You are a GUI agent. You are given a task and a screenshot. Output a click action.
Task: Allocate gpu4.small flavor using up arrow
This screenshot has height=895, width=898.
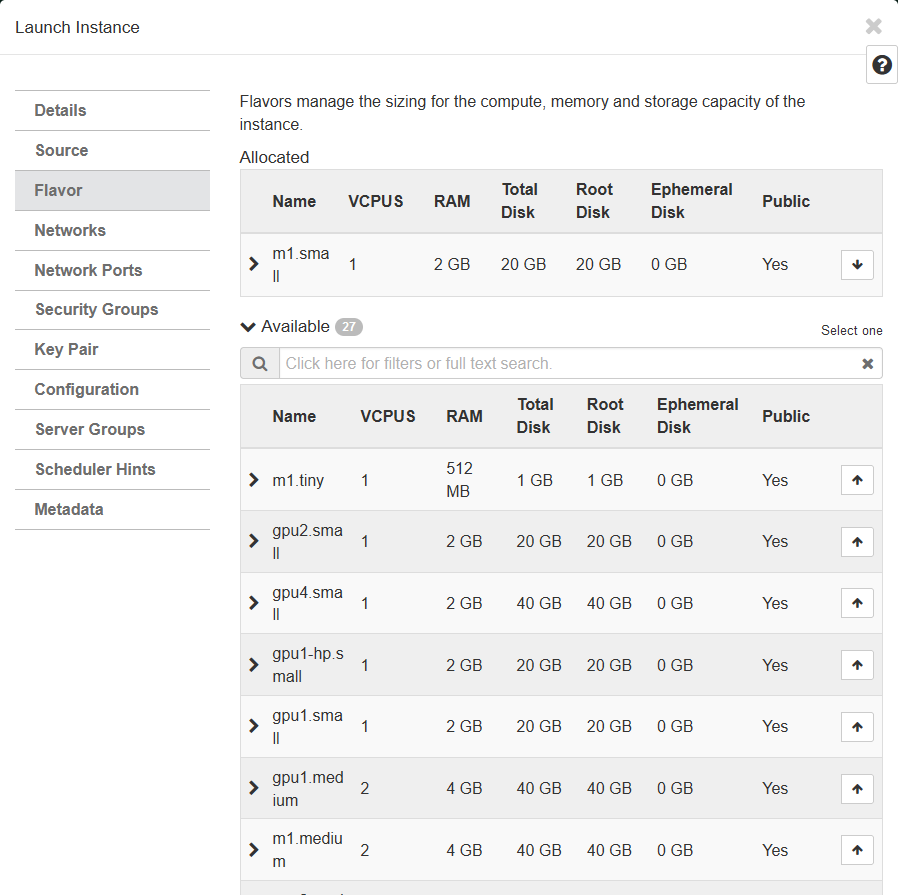tap(857, 603)
